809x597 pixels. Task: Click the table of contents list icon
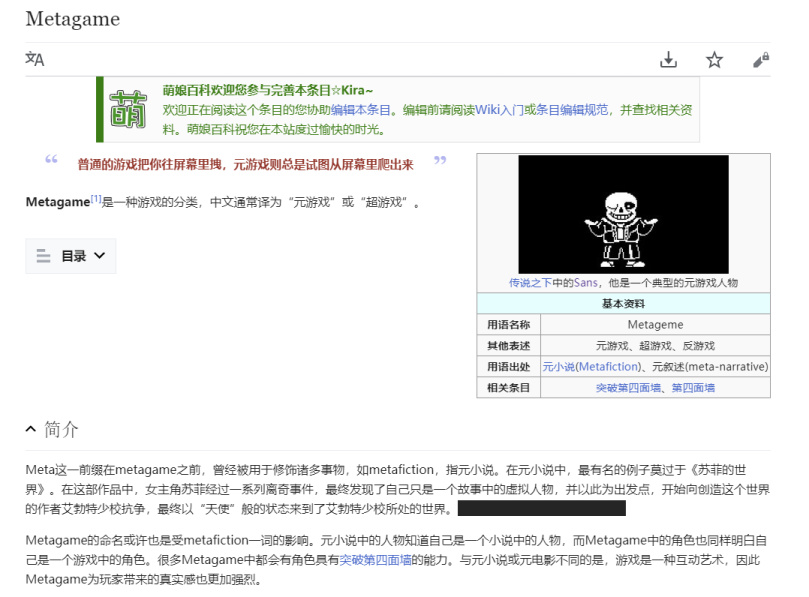[x=43, y=256]
